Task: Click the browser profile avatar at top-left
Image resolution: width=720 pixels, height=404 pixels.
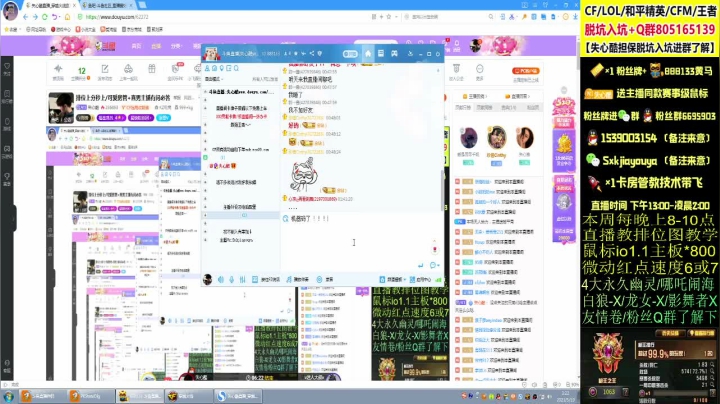Action: click(10, 11)
